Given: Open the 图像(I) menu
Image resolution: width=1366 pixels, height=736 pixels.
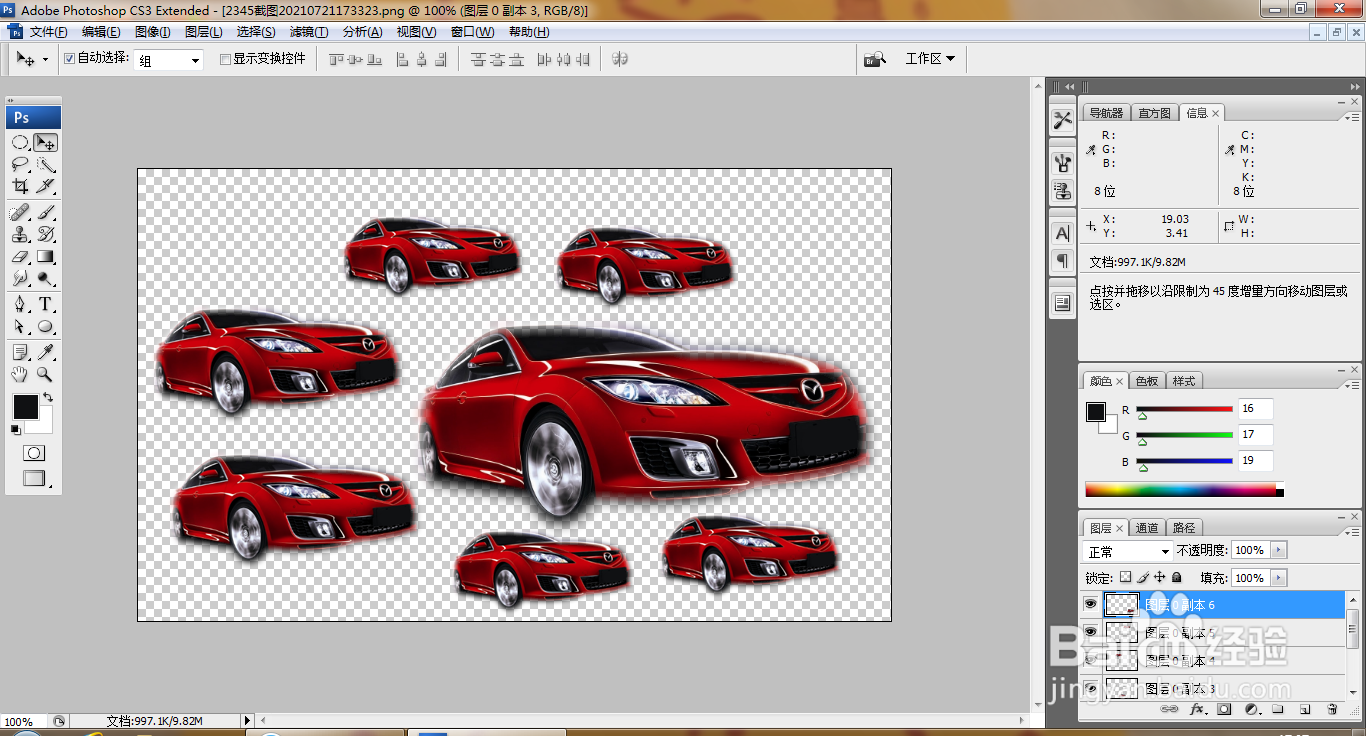Looking at the screenshot, I should click(153, 32).
